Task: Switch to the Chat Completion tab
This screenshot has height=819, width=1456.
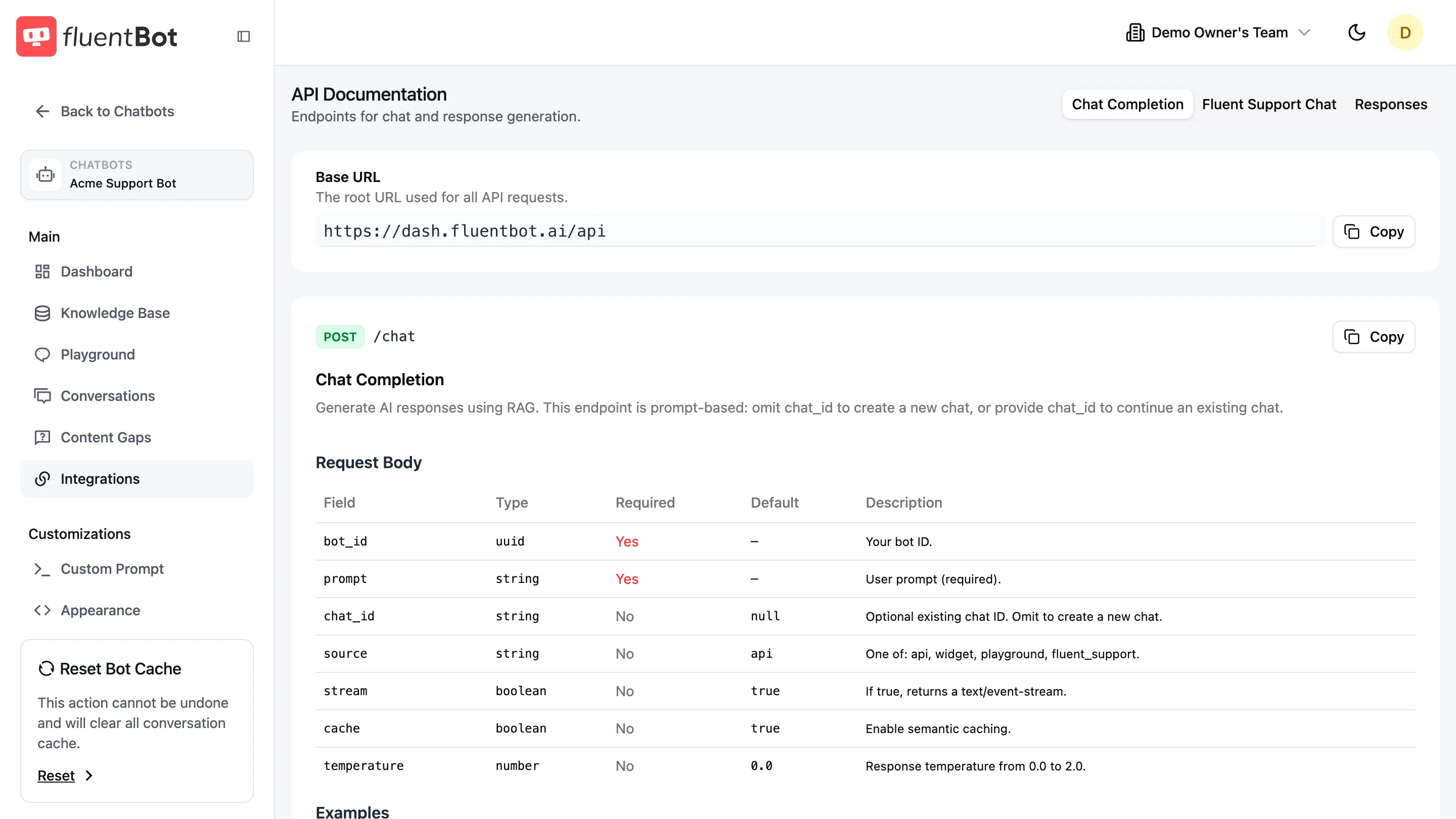Action: pos(1127,104)
